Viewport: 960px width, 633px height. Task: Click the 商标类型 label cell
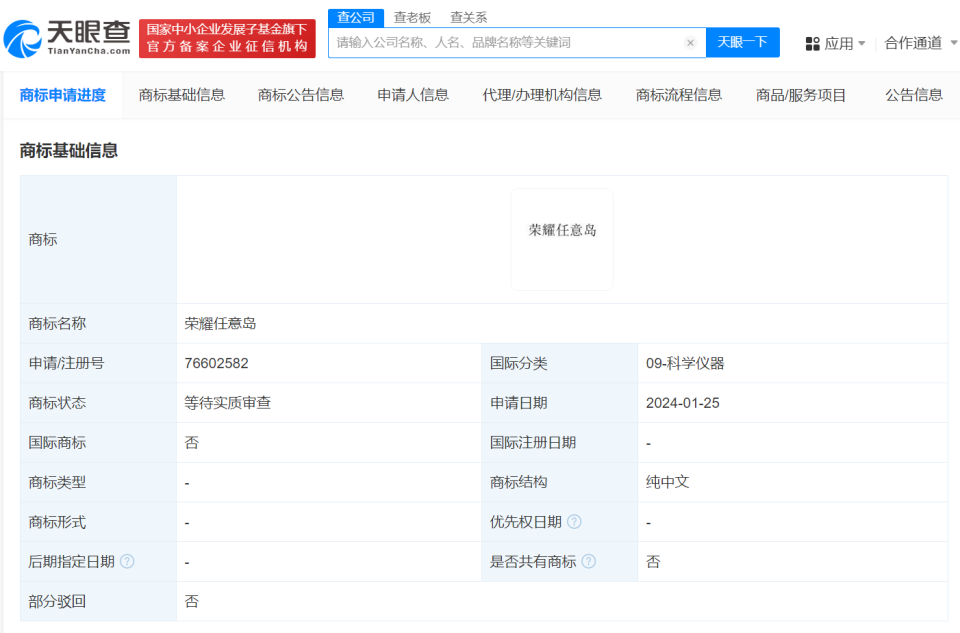pos(99,482)
